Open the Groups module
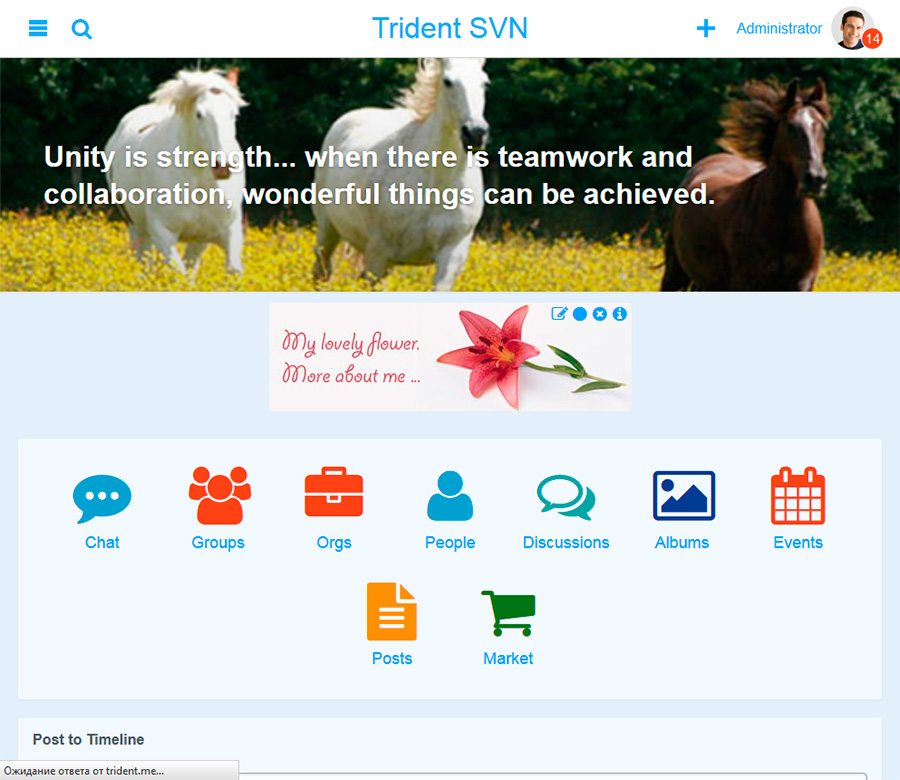 click(x=218, y=510)
